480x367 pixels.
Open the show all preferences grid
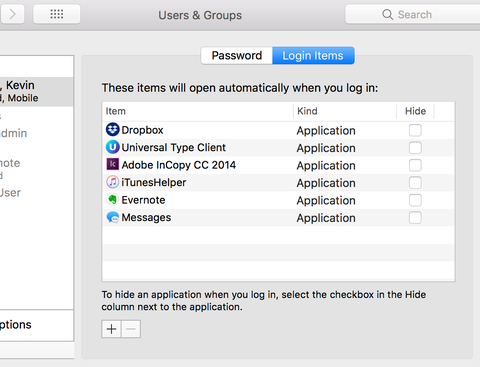click(x=57, y=14)
